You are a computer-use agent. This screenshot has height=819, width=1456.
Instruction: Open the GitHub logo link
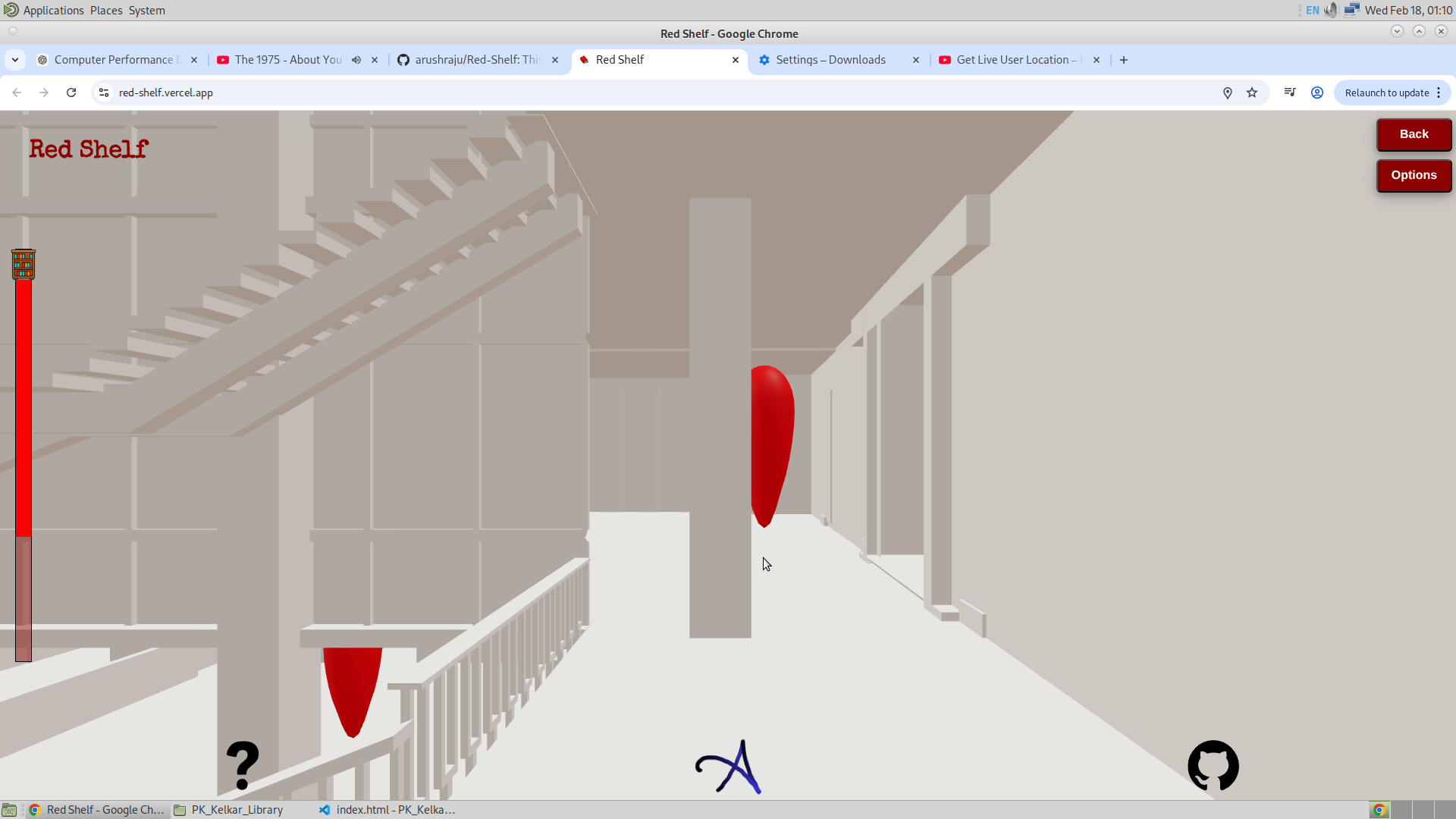tap(1213, 765)
